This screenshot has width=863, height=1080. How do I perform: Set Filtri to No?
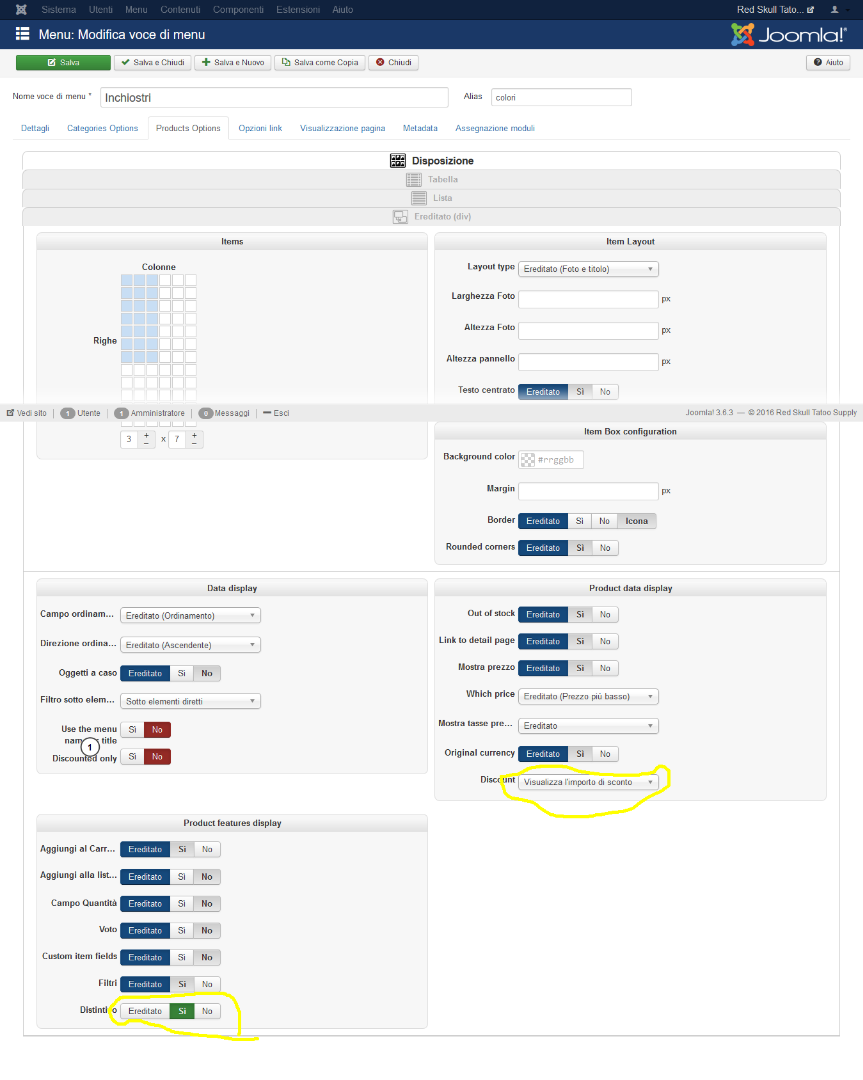point(207,984)
